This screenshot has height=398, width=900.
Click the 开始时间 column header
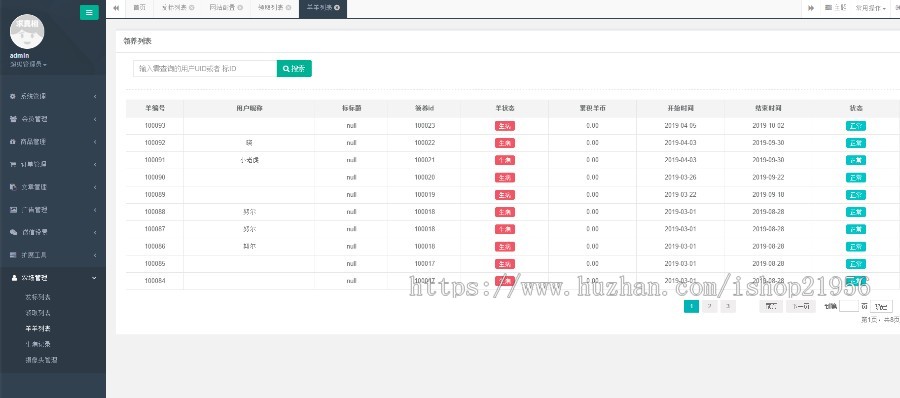[x=681, y=109]
